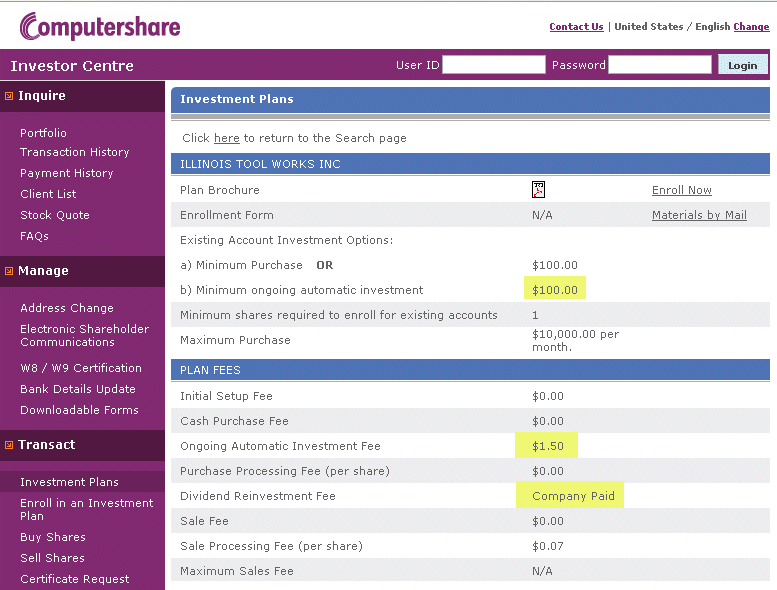Click the Maximum Sales Fee label
Image resolution: width=777 pixels, height=590 pixels.
236,571
